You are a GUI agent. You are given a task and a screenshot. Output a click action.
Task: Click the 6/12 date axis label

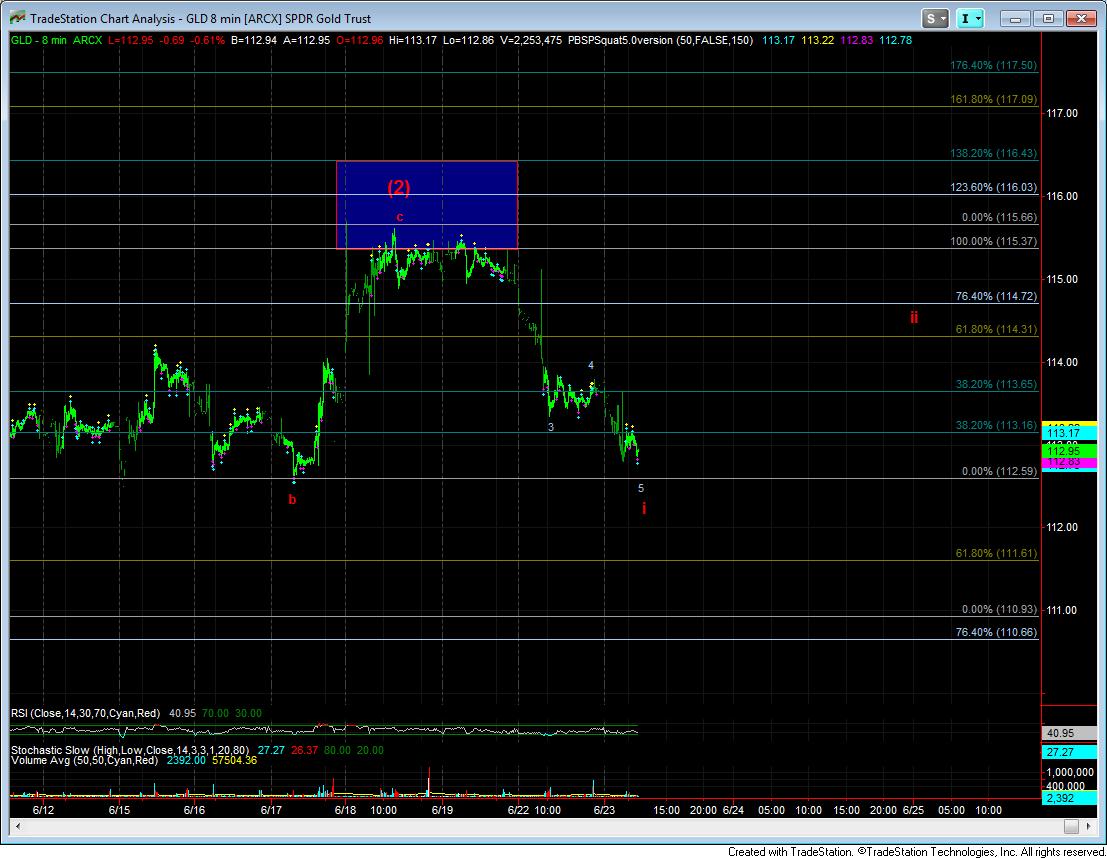coord(44,810)
